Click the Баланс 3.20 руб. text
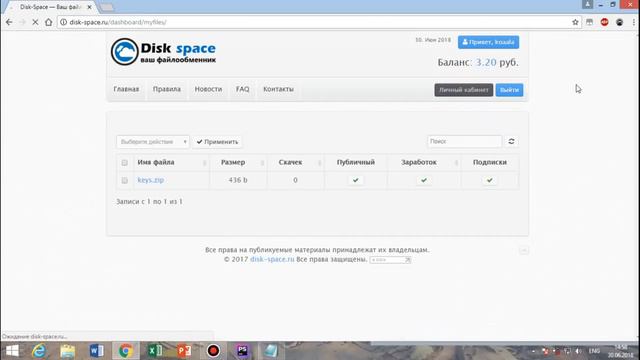640x360 pixels. 478,62
